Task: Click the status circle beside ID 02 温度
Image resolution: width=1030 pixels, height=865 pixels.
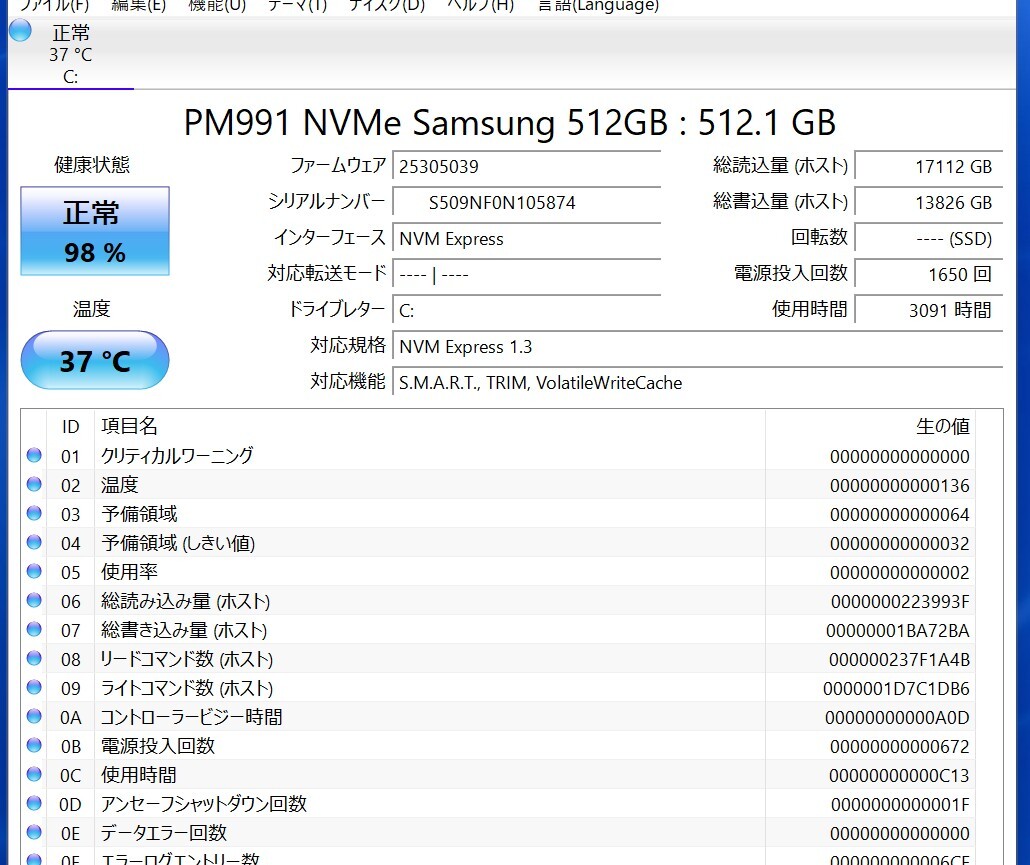Action: (34, 484)
